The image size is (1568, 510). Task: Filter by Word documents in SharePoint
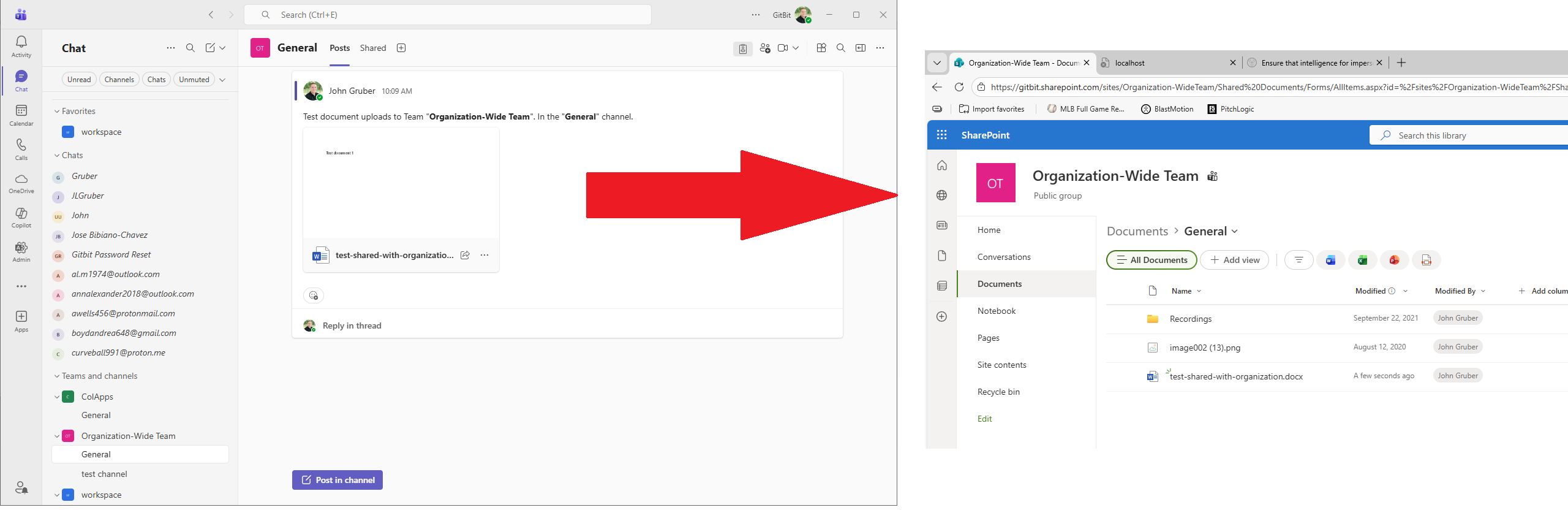pyautogui.click(x=1330, y=260)
